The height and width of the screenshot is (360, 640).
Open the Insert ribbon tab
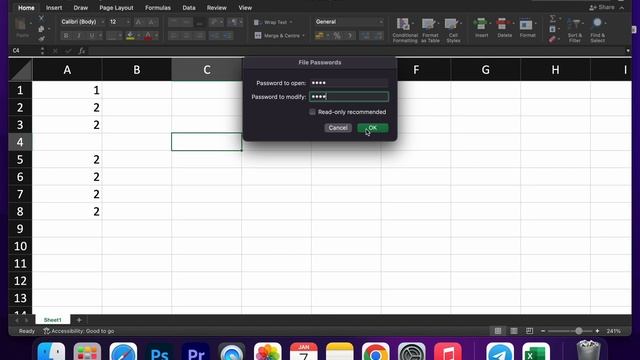[x=54, y=8]
